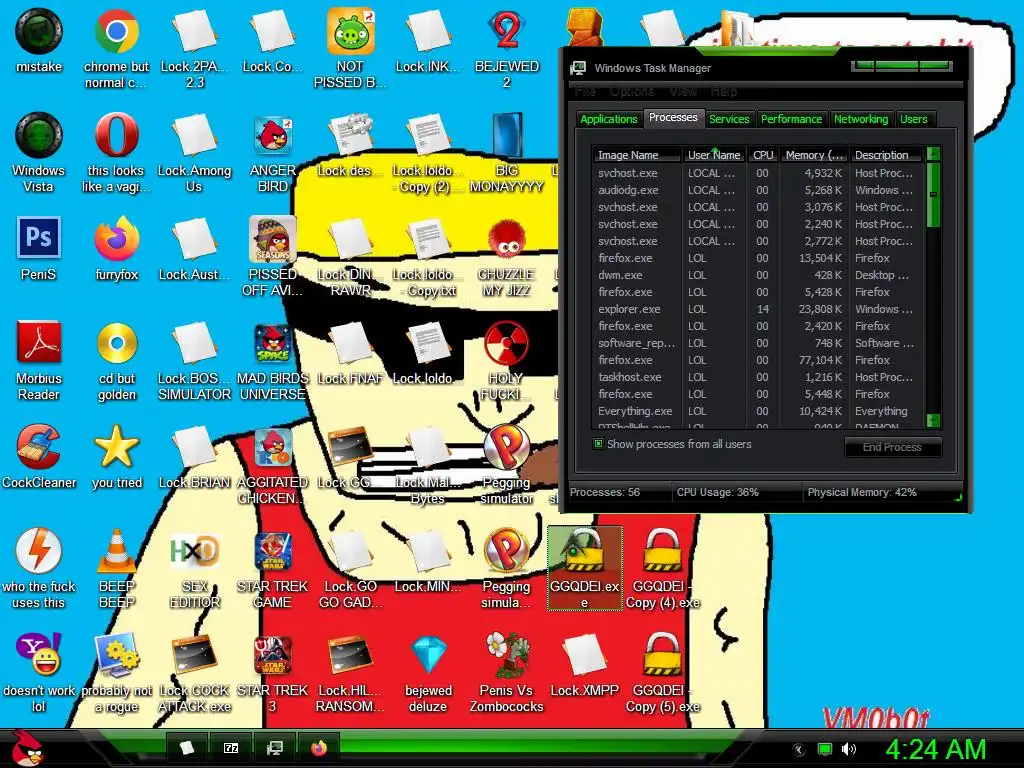Select the Processes tab
This screenshot has height=768, width=1024.
[x=673, y=118]
